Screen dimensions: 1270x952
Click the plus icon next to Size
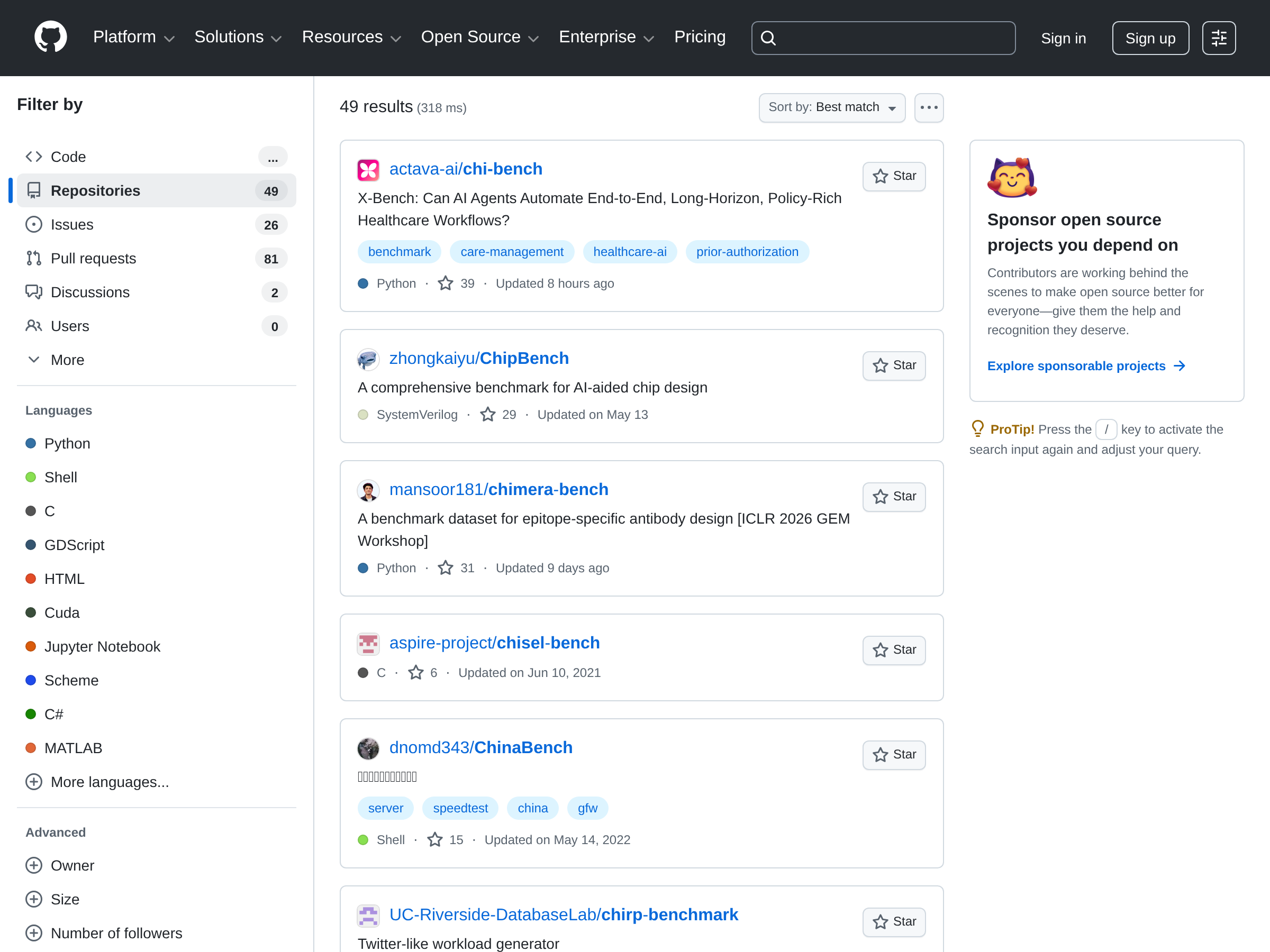tap(34, 899)
